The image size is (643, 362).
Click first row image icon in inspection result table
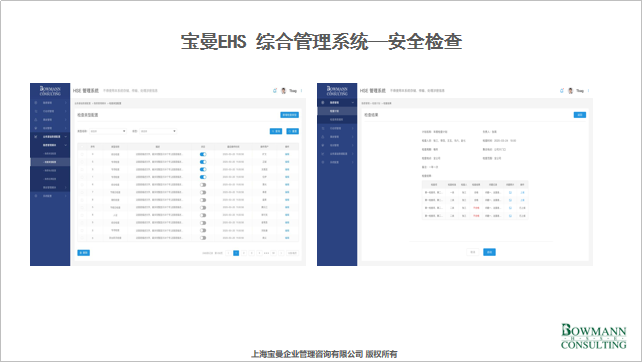pos(510,192)
